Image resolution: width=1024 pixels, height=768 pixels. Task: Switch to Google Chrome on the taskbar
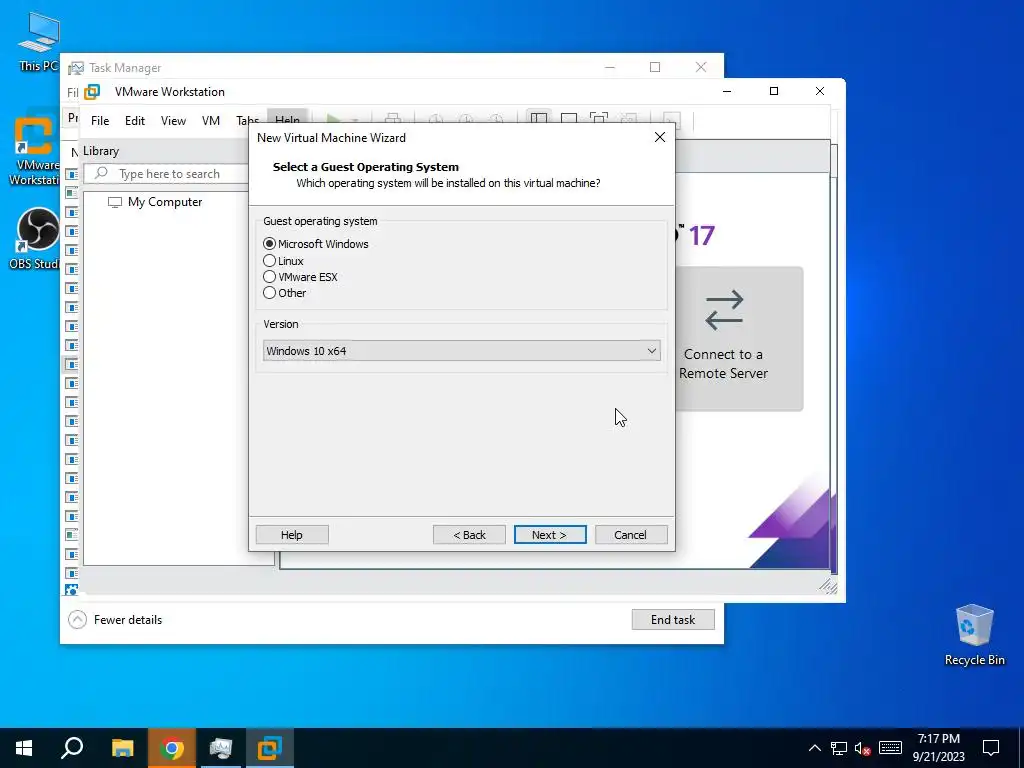(172, 748)
